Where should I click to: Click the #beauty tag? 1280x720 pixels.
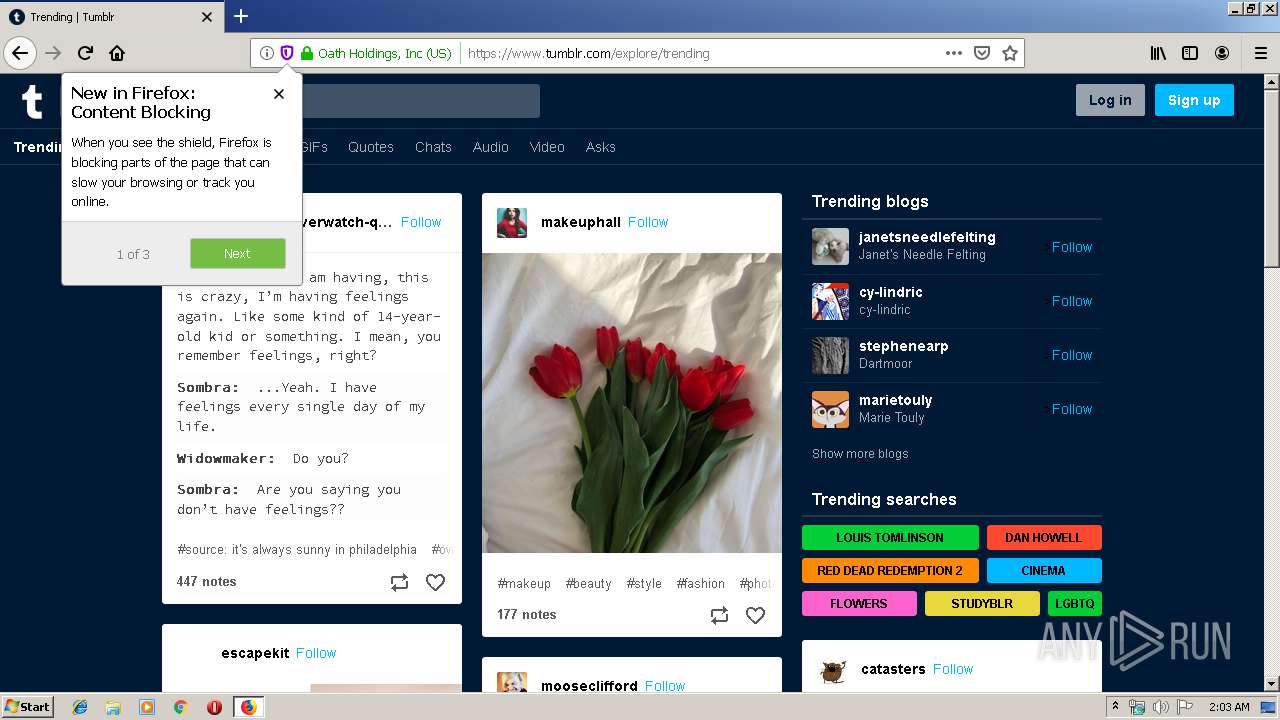[x=588, y=584]
